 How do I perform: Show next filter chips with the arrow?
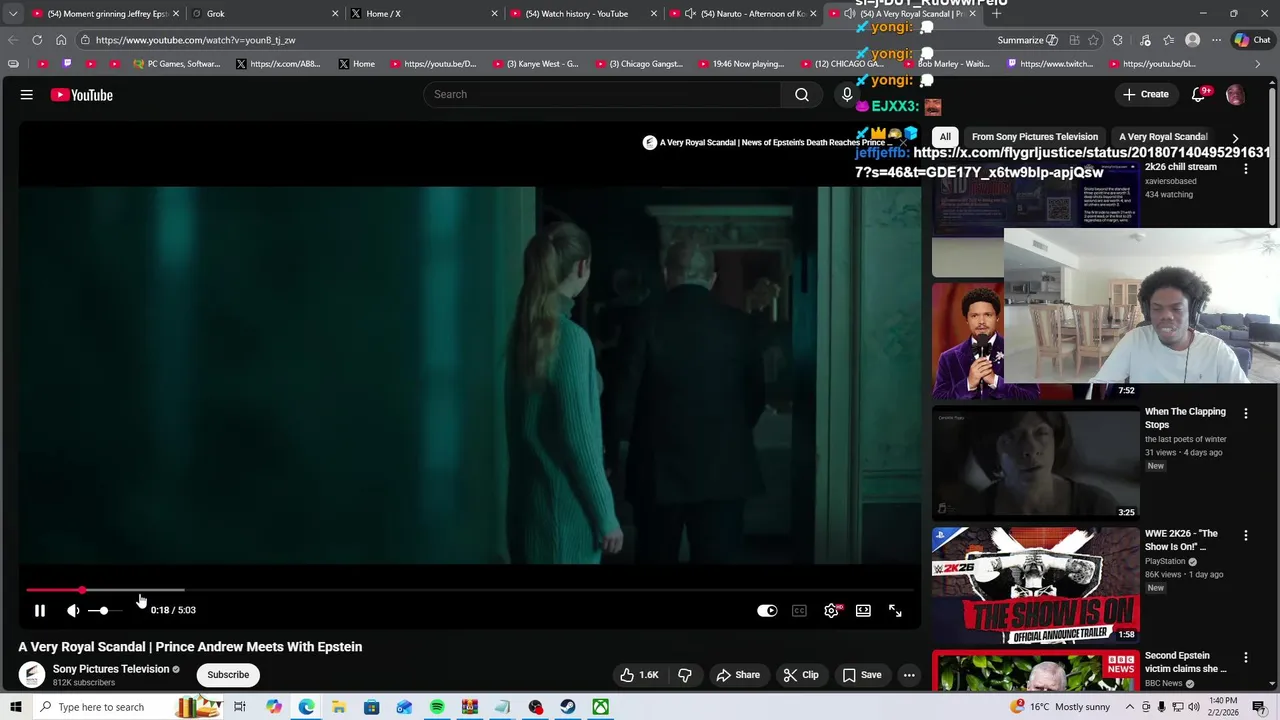[1235, 137]
